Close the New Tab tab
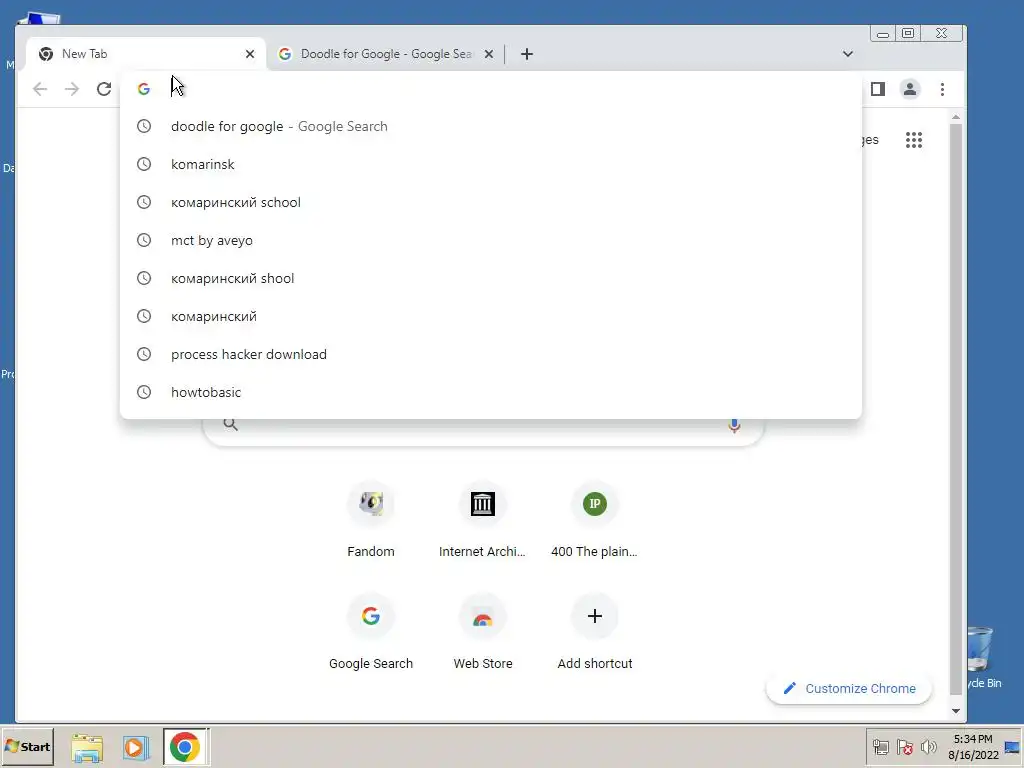This screenshot has width=1024, height=768. [x=249, y=54]
